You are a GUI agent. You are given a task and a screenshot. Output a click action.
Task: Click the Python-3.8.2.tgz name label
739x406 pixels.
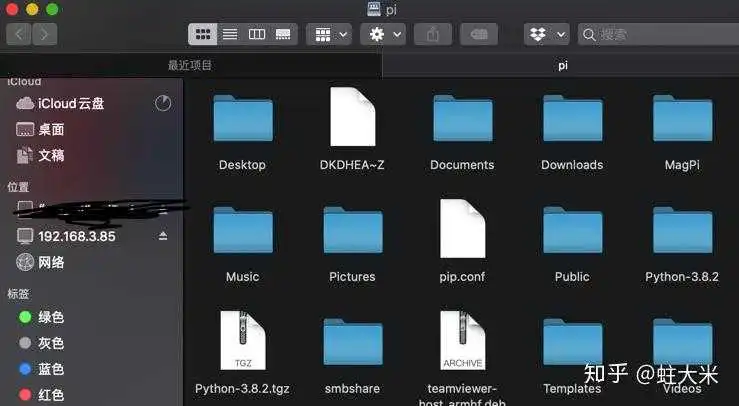tap(242, 389)
